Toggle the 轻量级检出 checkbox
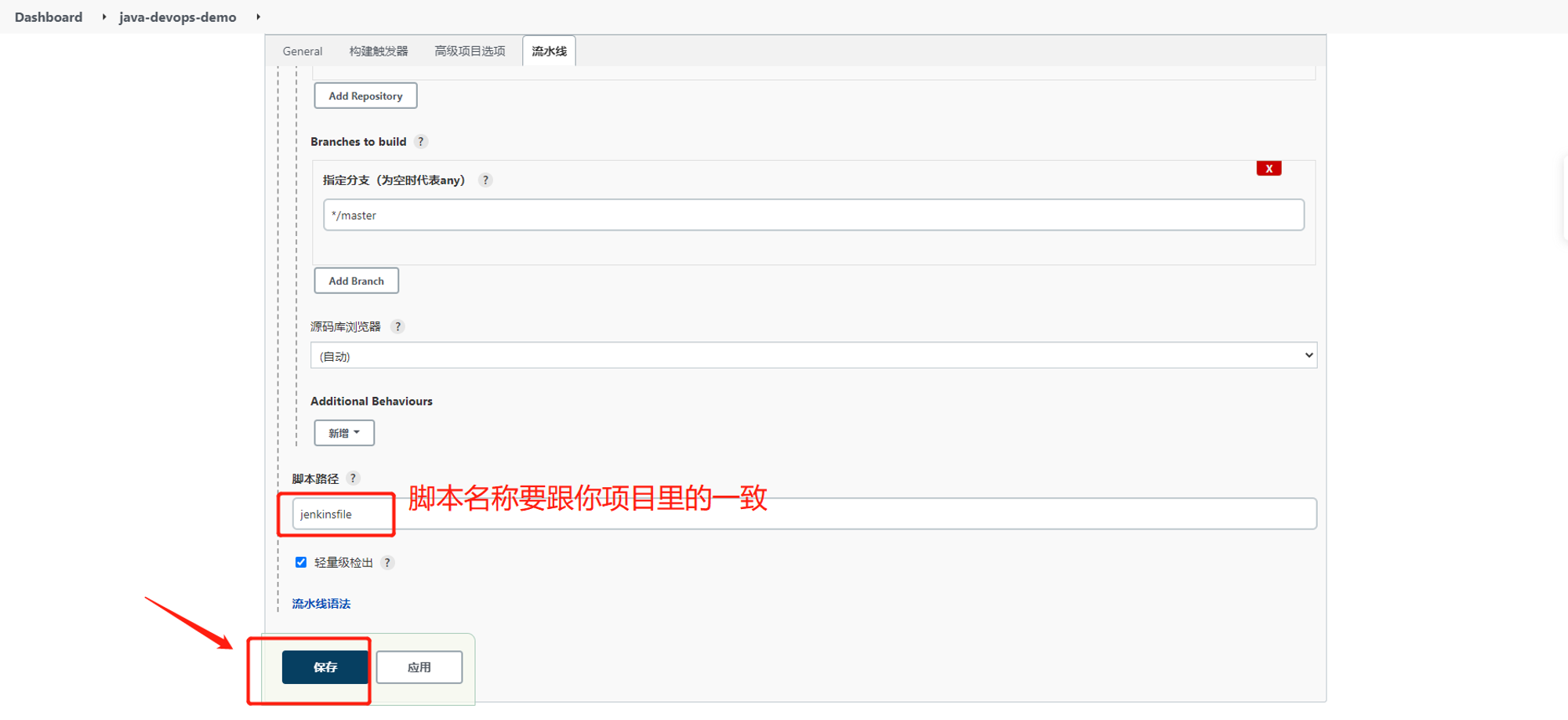The image size is (1568, 720). pos(301,562)
